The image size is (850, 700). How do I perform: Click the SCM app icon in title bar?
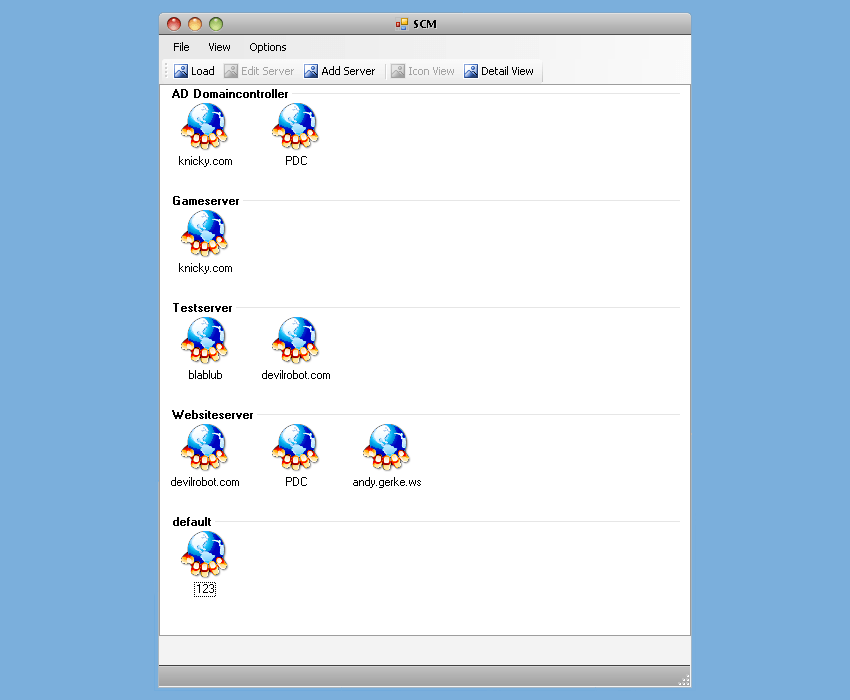tap(402, 24)
